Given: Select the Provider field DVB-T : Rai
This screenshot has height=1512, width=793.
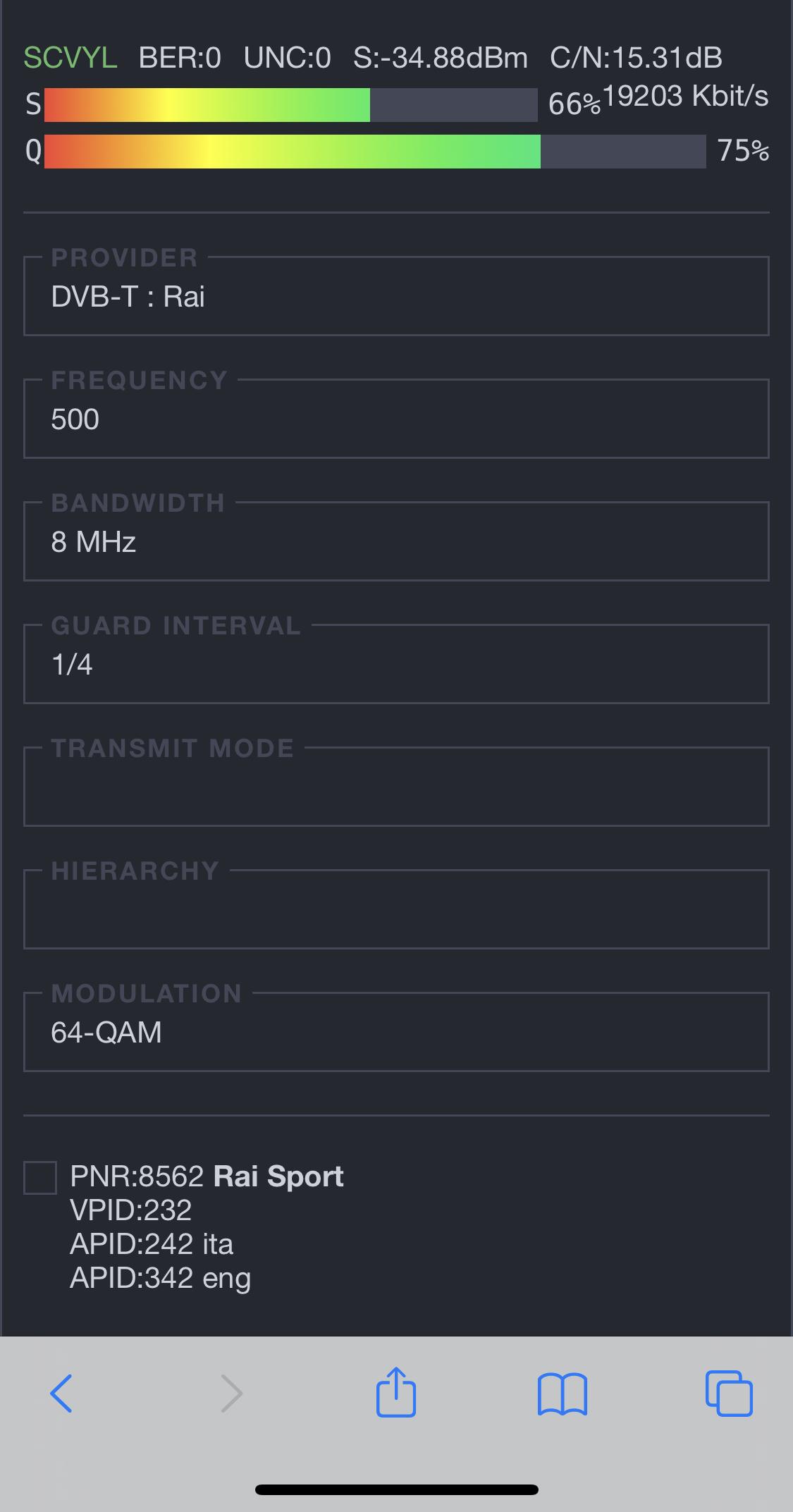Looking at the screenshot, I should pyautogui.click(x=396, y=297).
